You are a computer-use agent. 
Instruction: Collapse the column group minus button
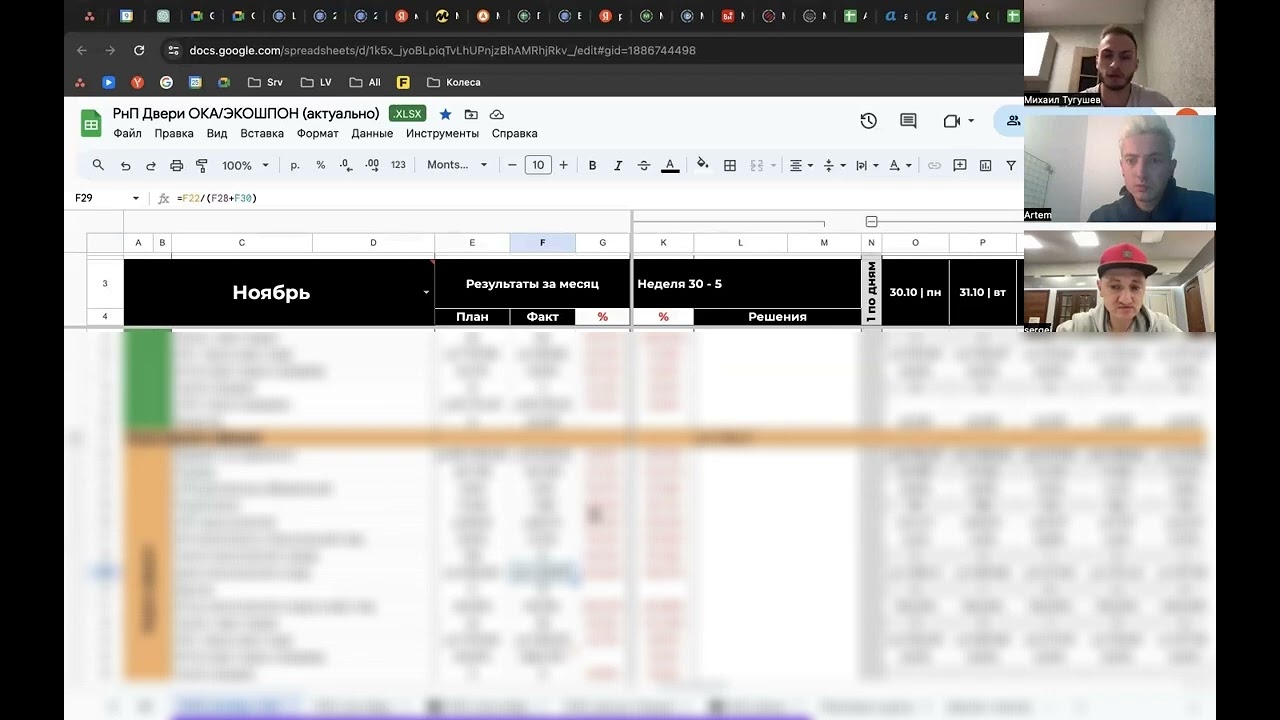coord(871,221)
